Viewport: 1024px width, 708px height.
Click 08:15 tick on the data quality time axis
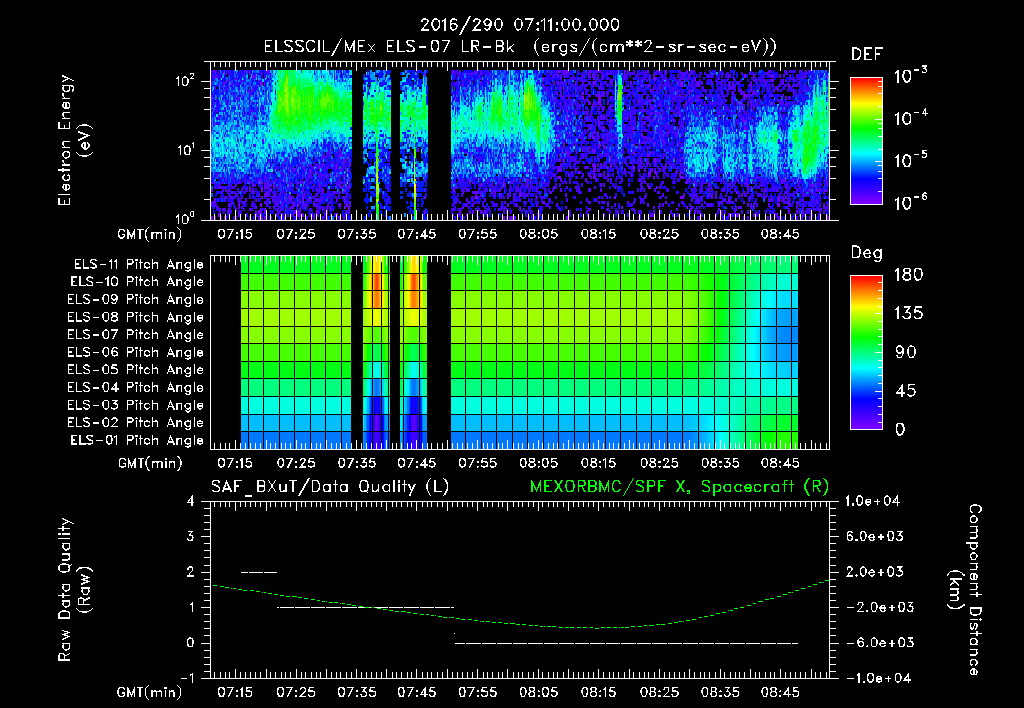(598, 692)
